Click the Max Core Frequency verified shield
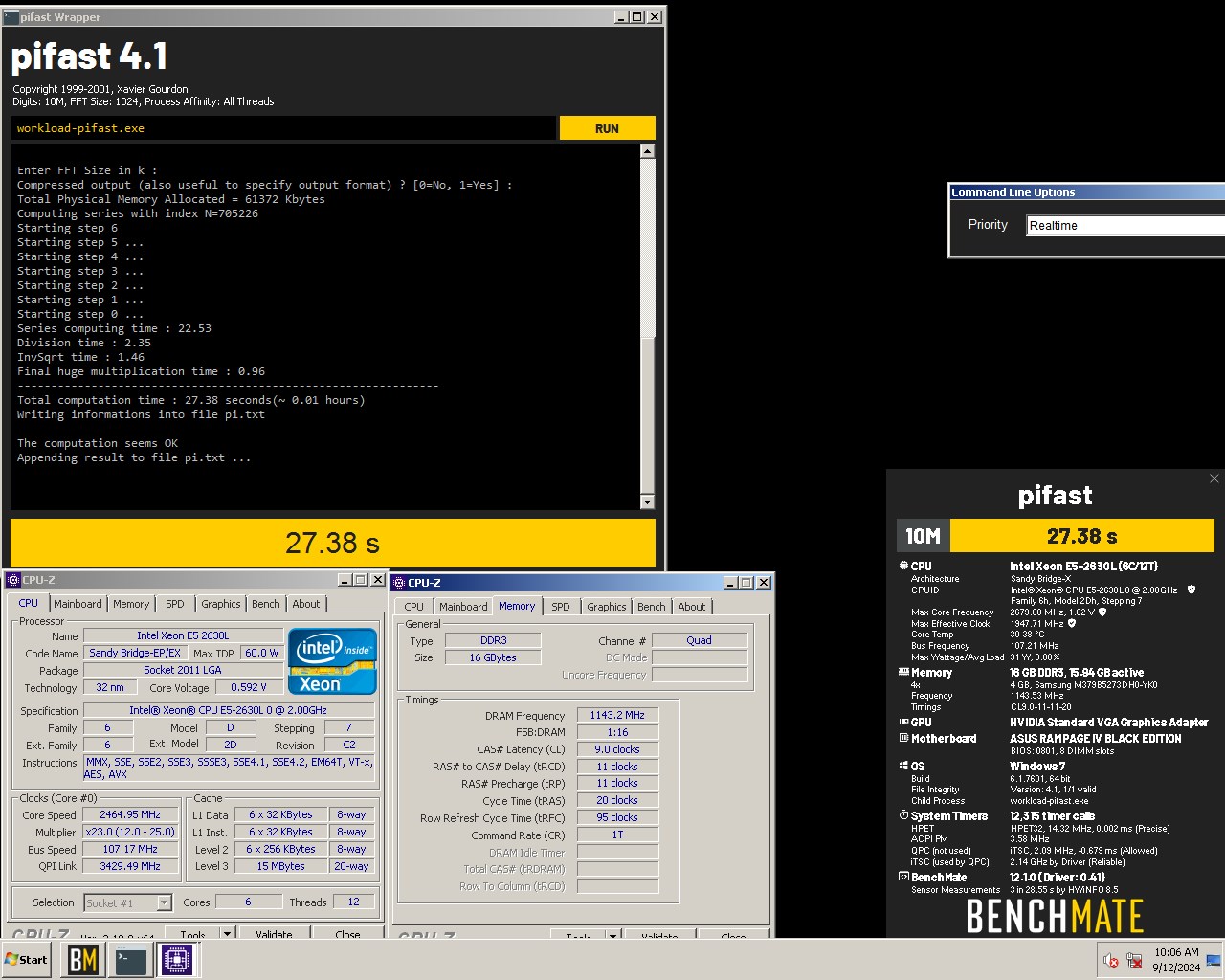 pos(1102,612)
